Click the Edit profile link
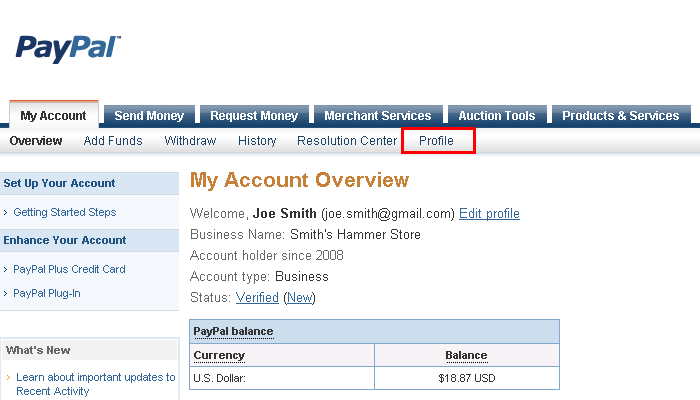 489,213
